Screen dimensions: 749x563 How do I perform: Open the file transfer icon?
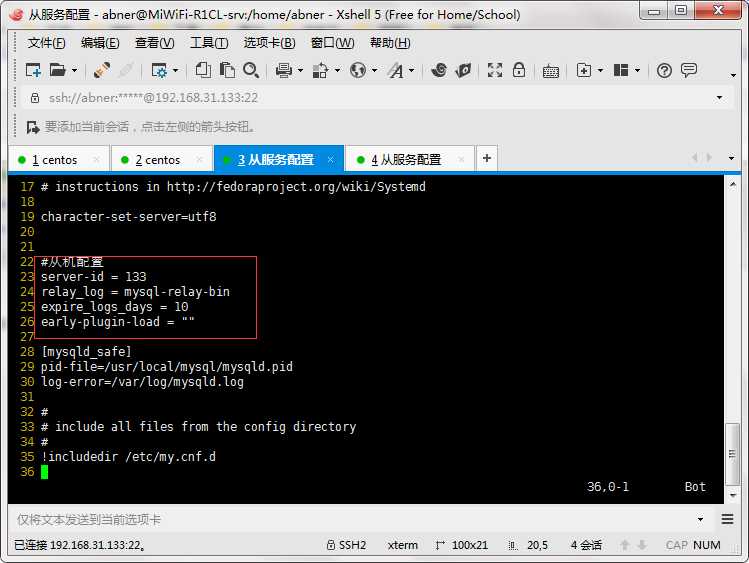click(x=320, y=71)
